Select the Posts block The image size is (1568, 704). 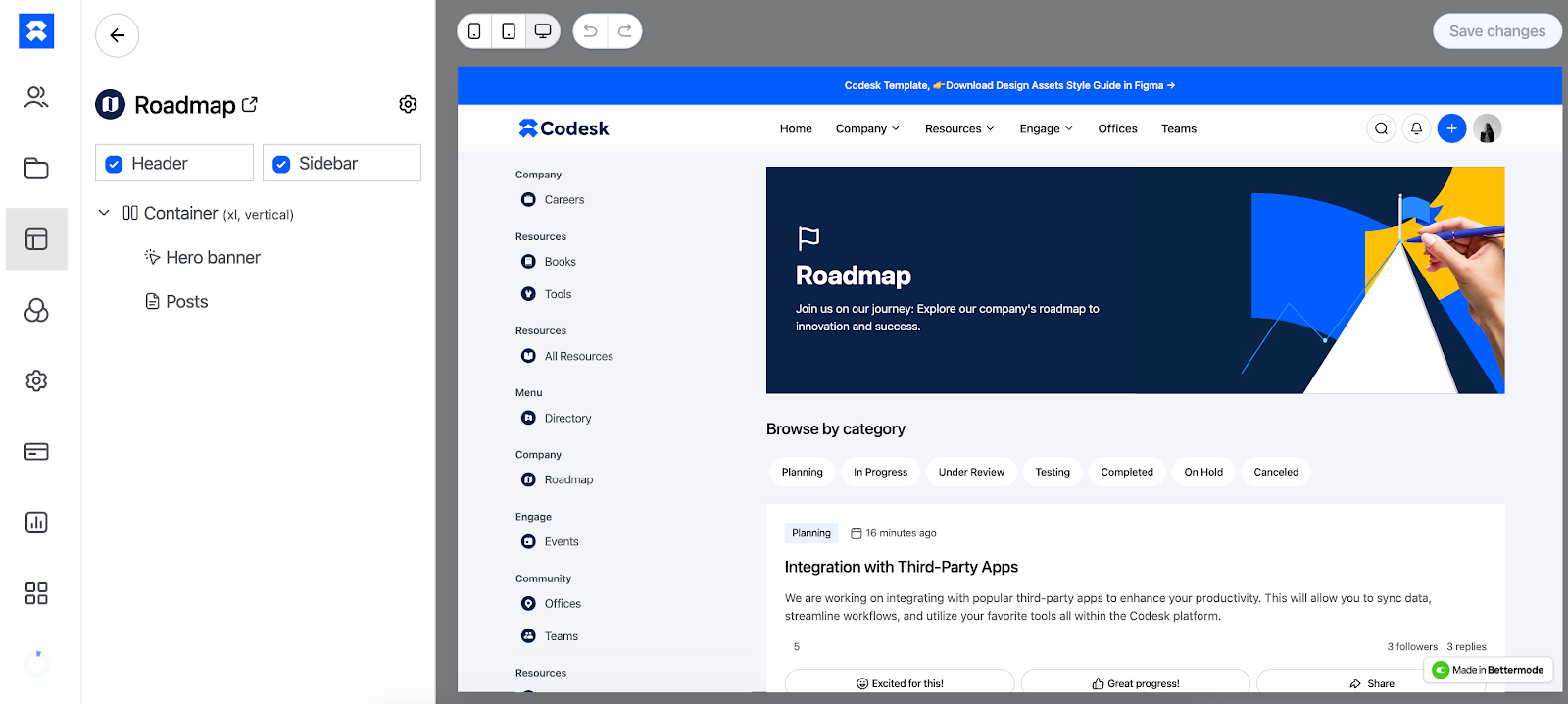click(176, 301)
